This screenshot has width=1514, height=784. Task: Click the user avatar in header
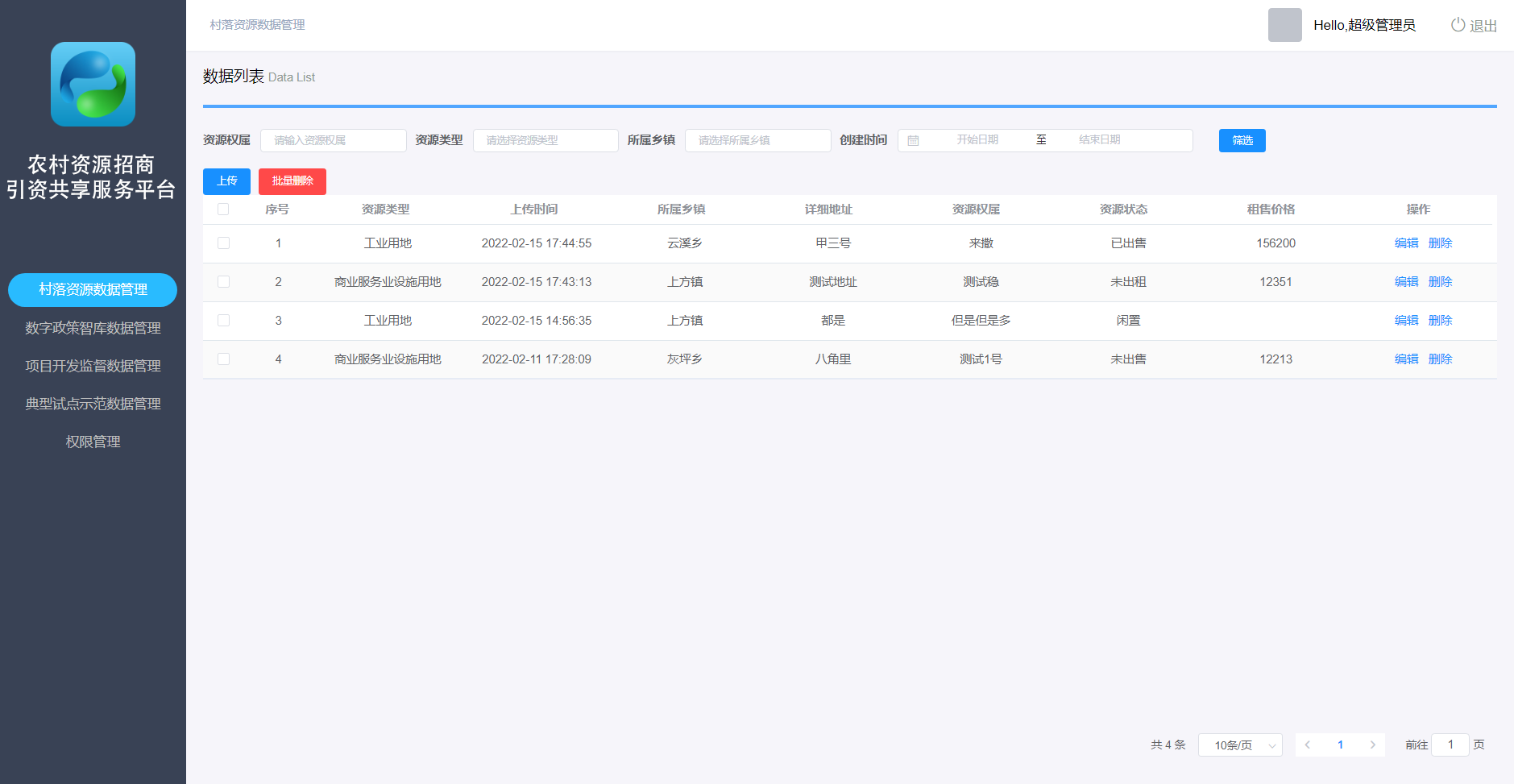tap(1284, 25)
